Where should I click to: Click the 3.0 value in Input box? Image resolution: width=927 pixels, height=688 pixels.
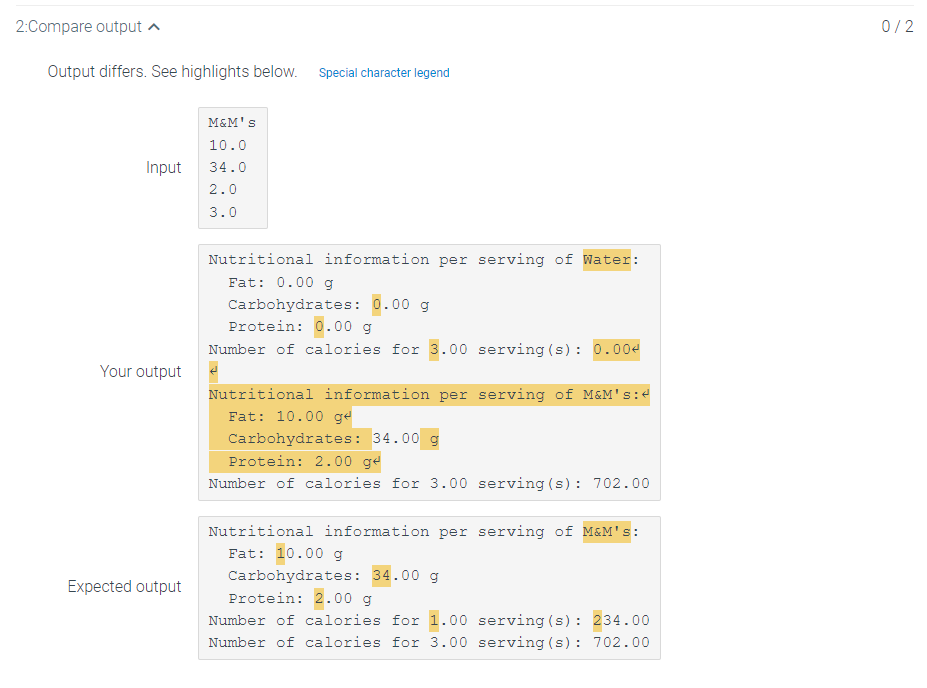[223, 212]
